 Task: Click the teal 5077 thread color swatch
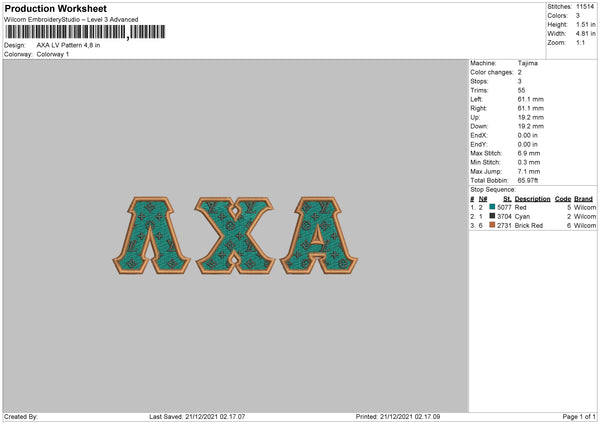tap(492, 207)
